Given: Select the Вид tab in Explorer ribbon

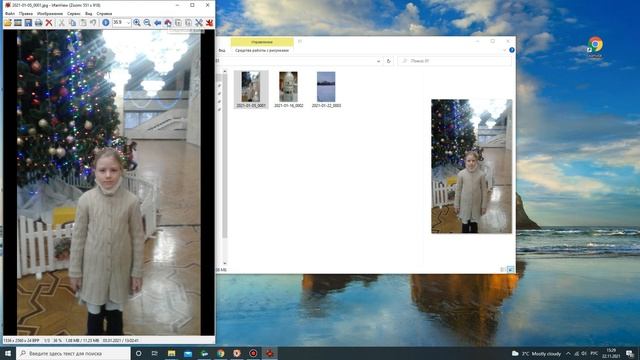Looking at the screenshot, I should (x=222, y=50).
